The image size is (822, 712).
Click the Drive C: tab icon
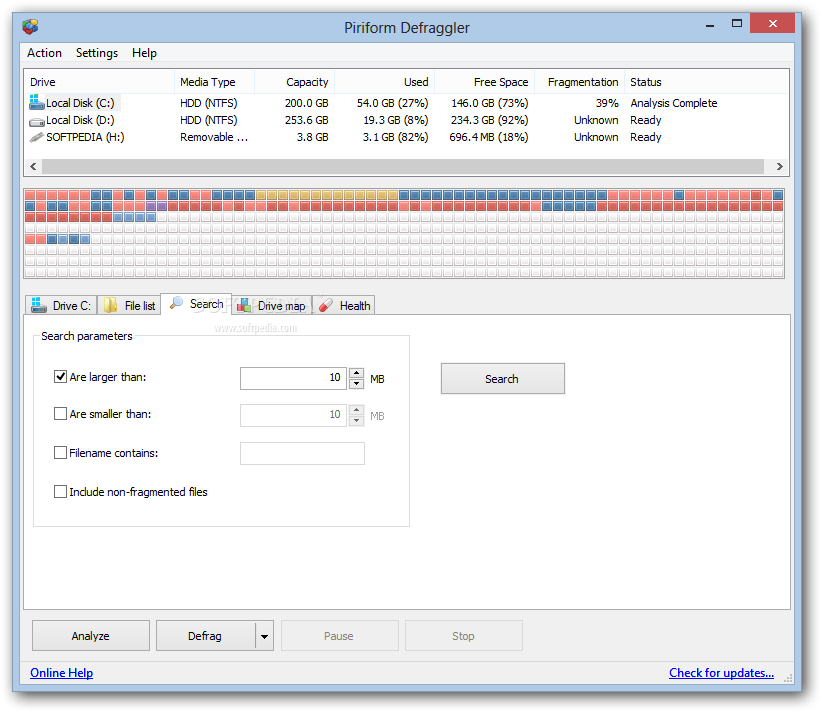pos(39,305)
